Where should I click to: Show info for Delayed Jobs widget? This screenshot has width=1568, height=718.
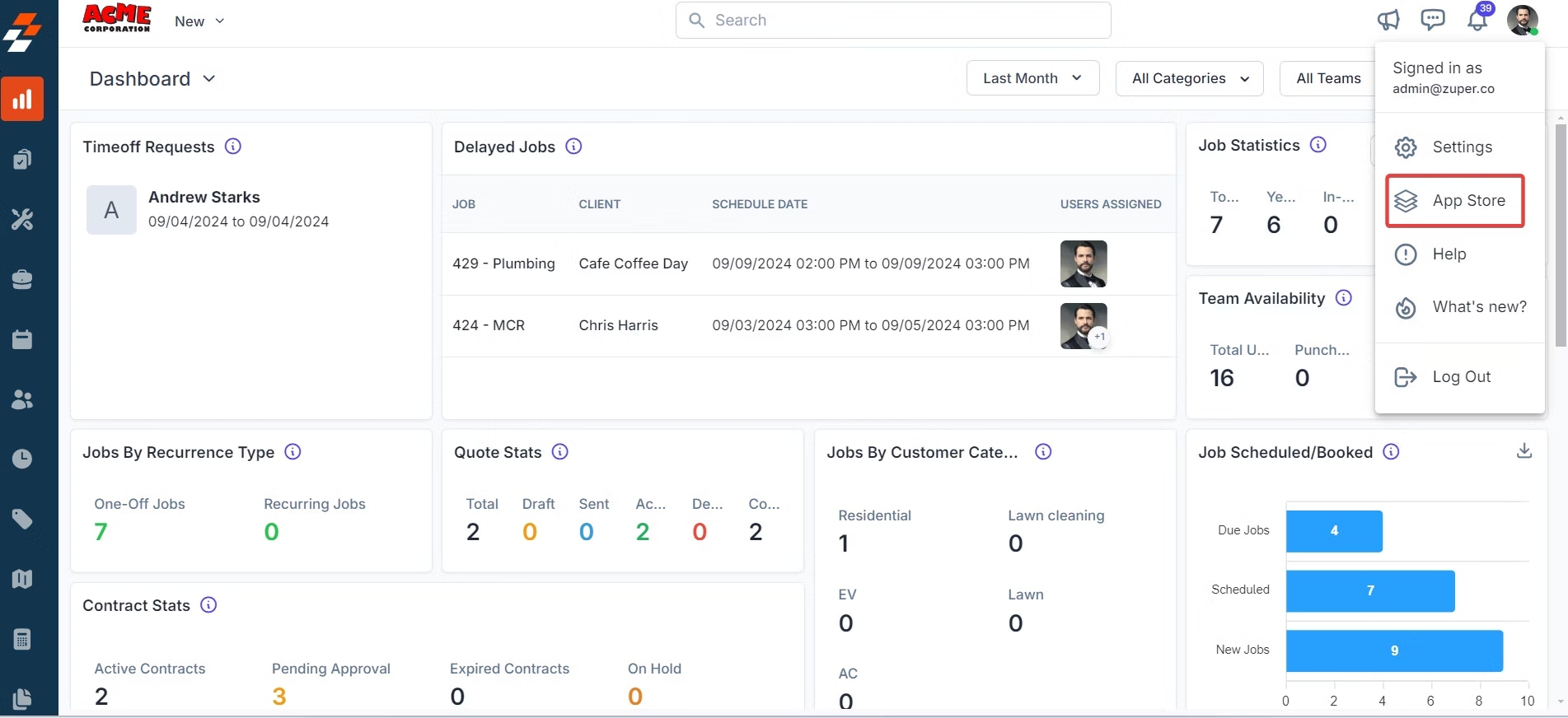tap(574, 147)
